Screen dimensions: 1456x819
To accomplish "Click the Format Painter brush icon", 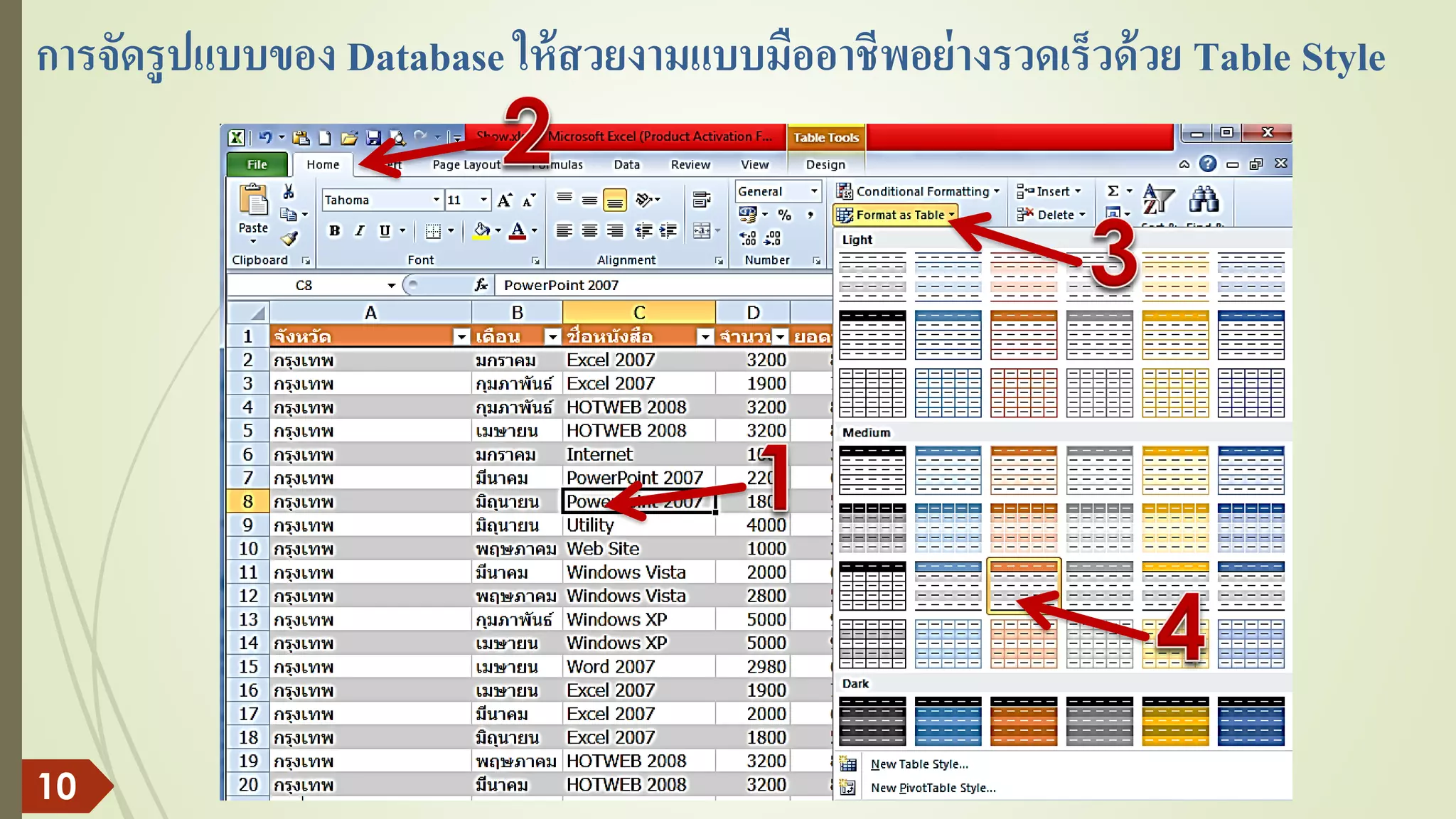I will pos(289,238).
